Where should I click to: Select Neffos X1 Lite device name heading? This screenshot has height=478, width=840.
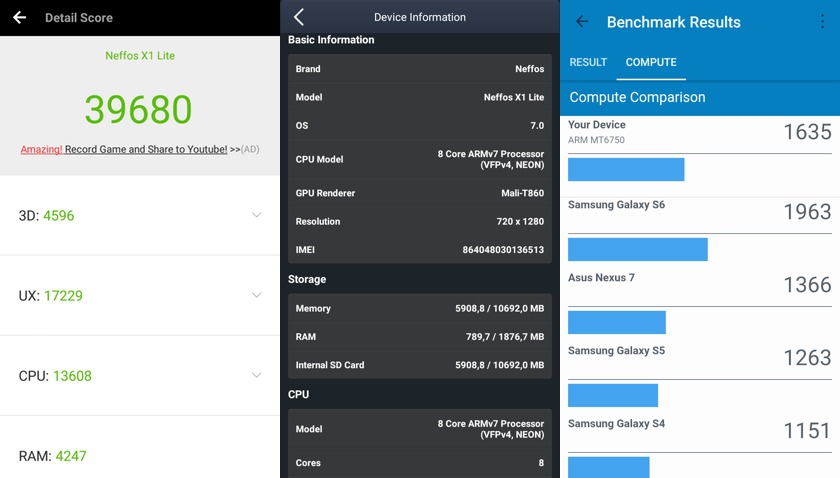(x=140, y=56)
